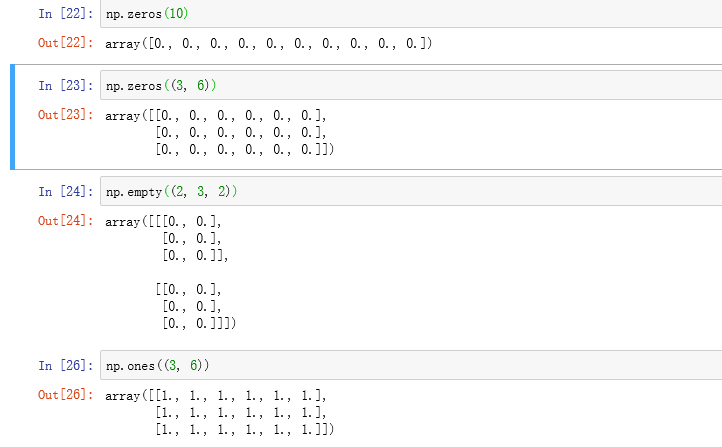Click the In [24] prompt label
This screenshot has height=447, width=722.
(63, 191)
